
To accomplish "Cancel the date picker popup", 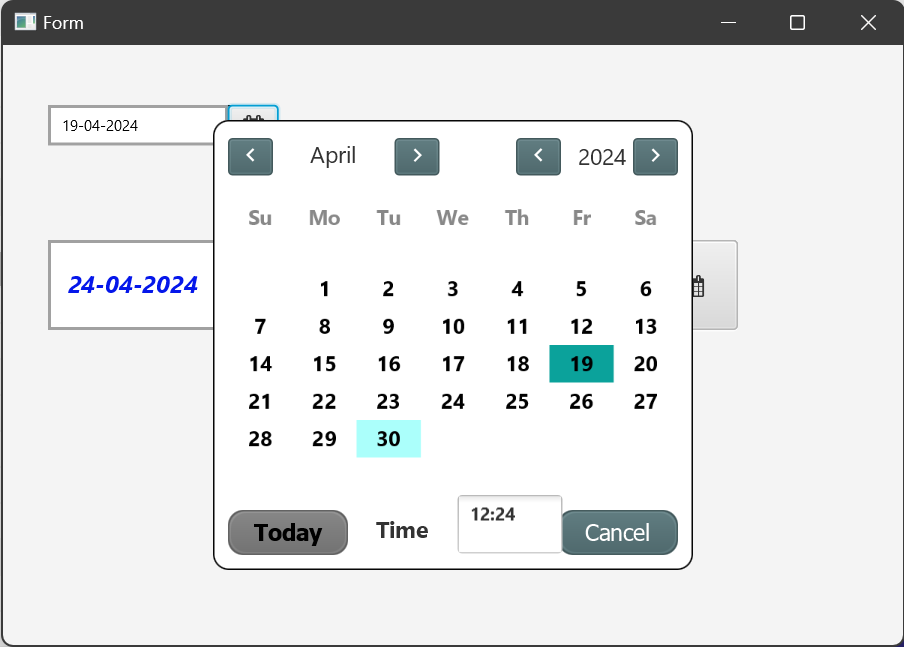I will tap(618, 532).
